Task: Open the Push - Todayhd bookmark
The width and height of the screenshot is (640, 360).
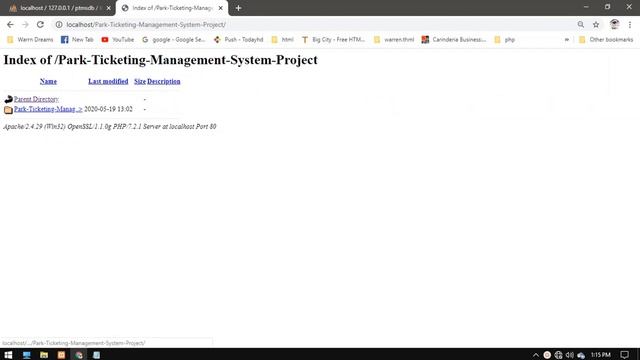Action: [x=238, y=40]
